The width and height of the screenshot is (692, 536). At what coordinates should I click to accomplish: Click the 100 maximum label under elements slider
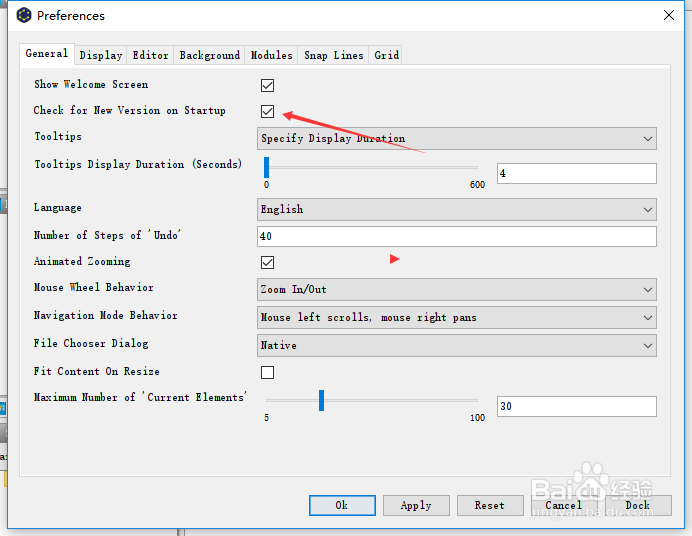477,418
